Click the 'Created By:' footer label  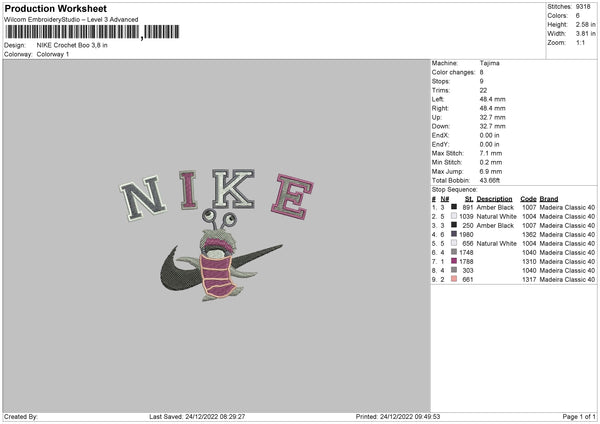(x=21, y=417)
